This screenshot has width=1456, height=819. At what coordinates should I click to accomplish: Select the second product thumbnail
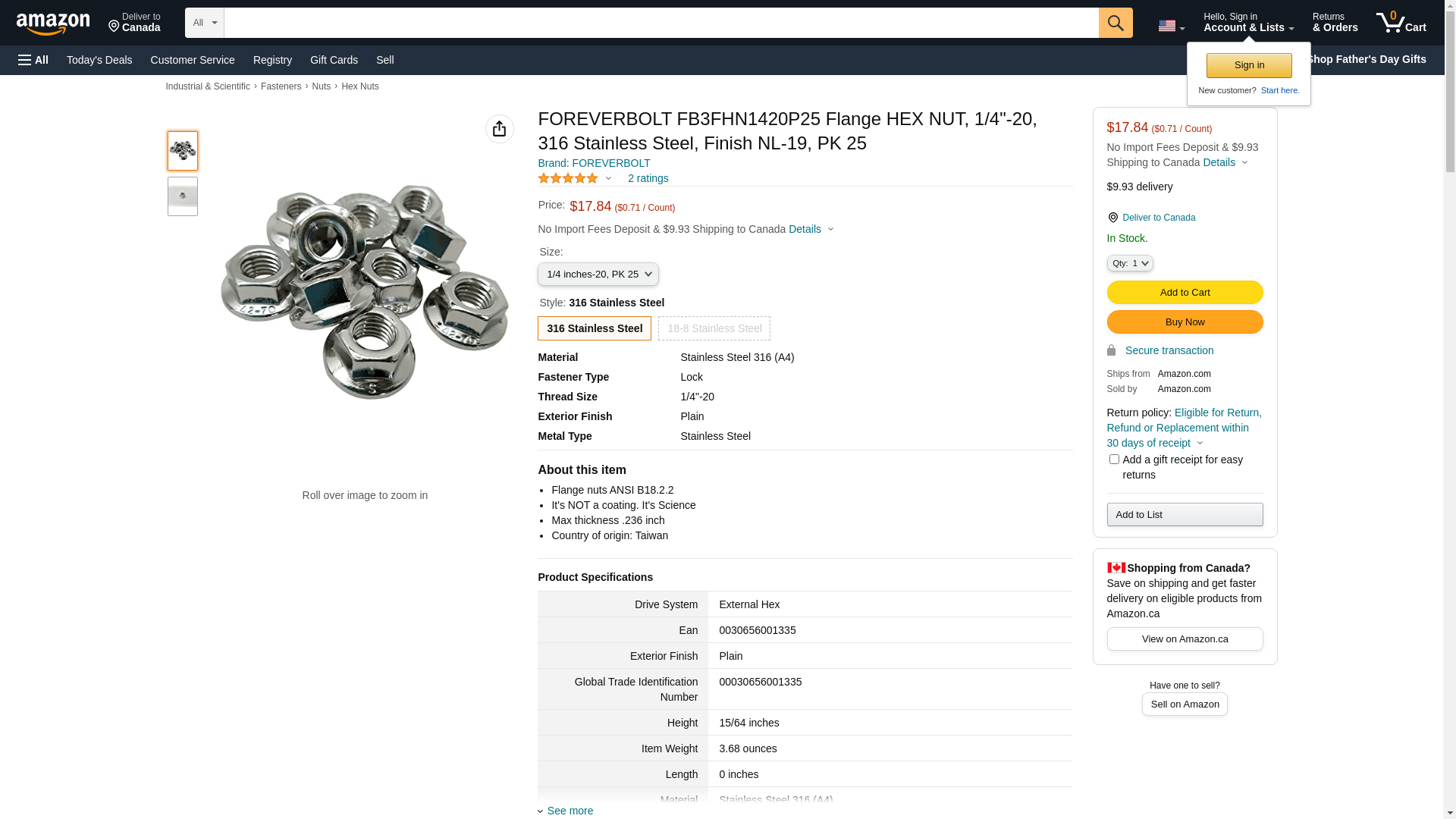coord(183,196)
